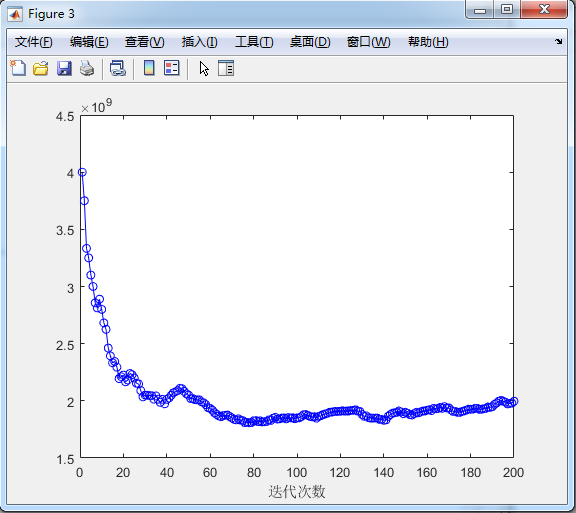Open a file with folder icon

[41, 68]
